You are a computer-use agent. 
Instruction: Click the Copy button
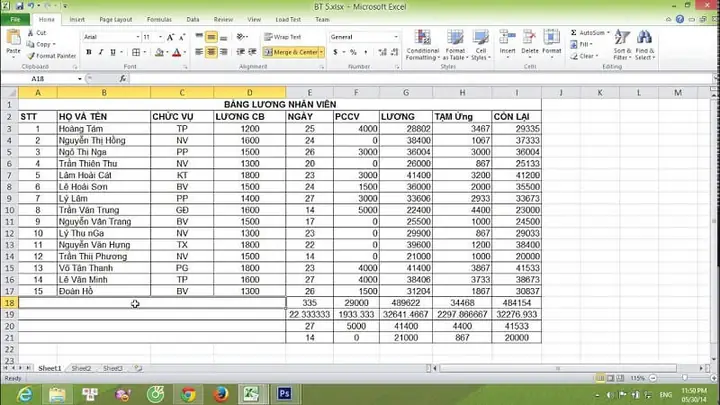40,44
